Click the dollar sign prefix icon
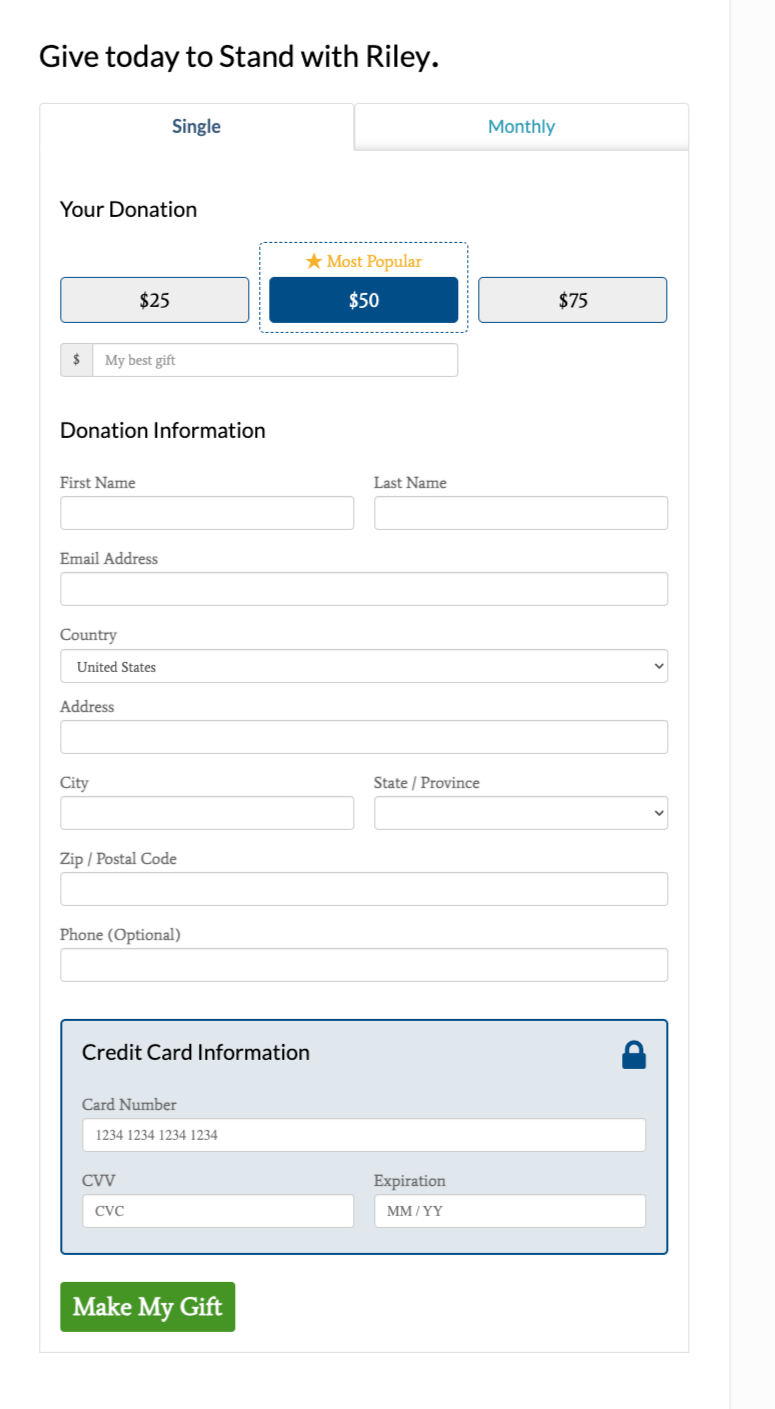Viewport: 775px width, 1409px height. coord(76,360)
